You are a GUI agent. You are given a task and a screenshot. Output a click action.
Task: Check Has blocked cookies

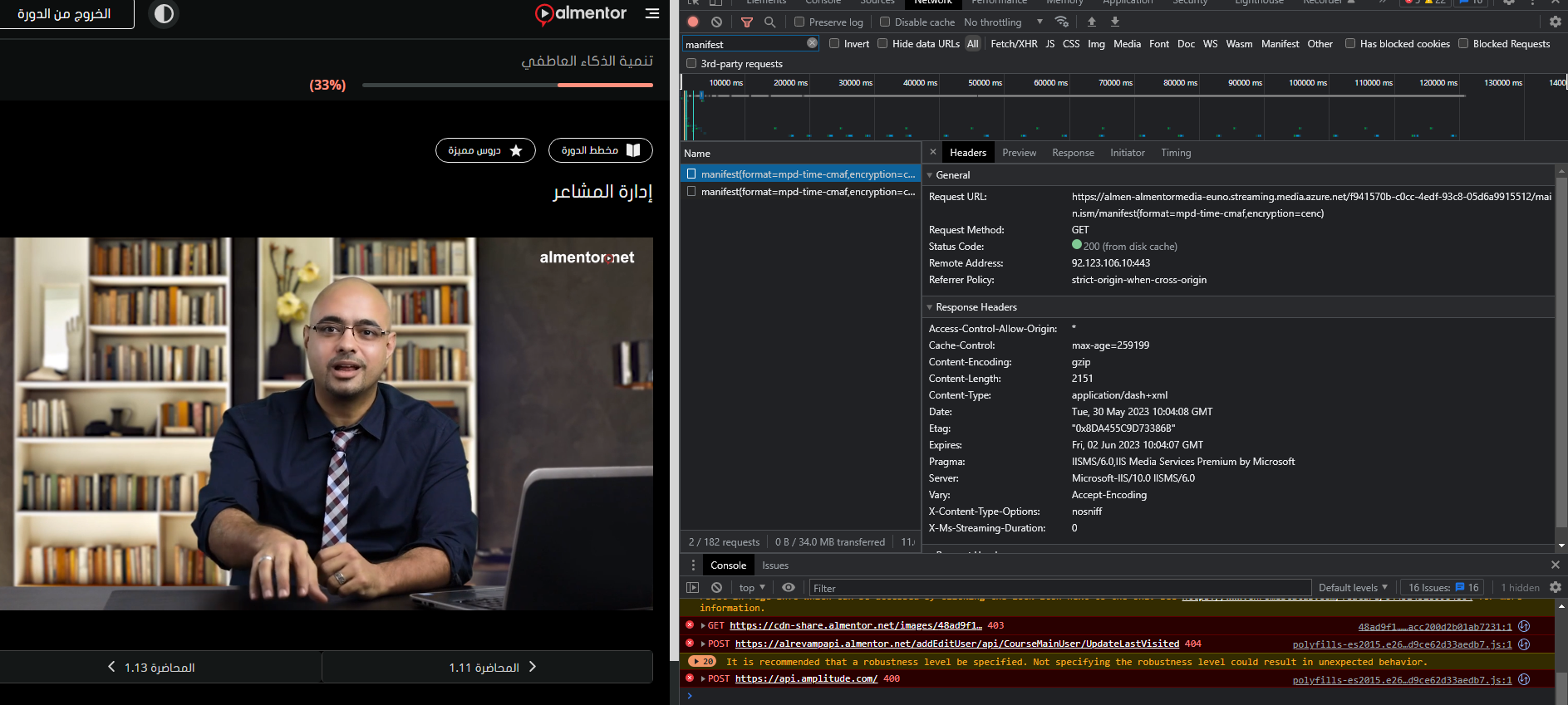point(1350,43)
